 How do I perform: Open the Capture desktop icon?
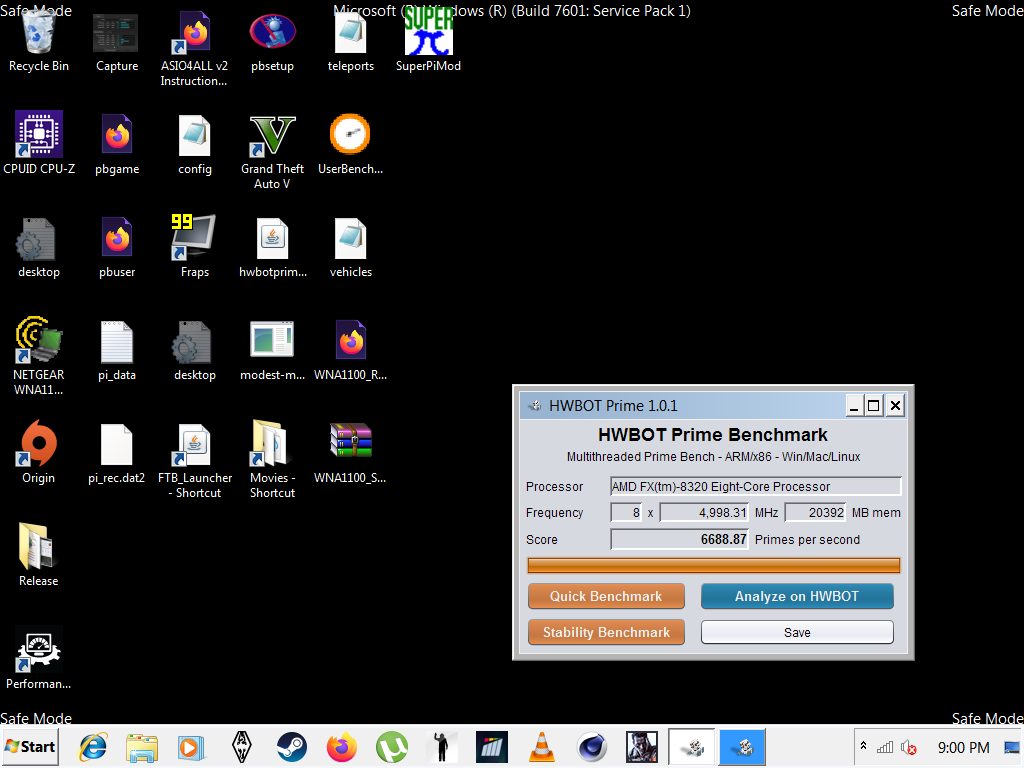[116, 42]
